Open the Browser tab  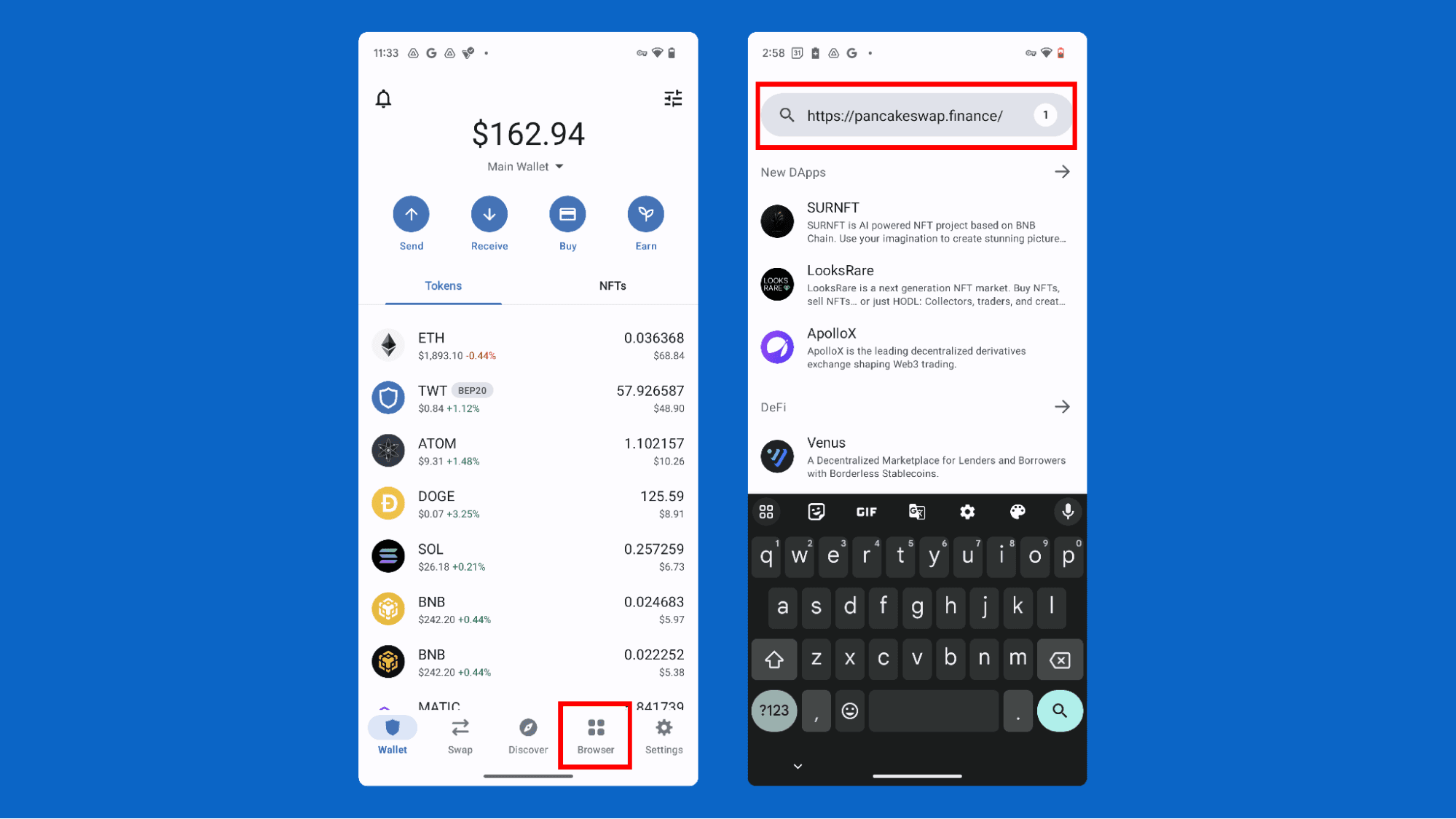coord(594,735)
